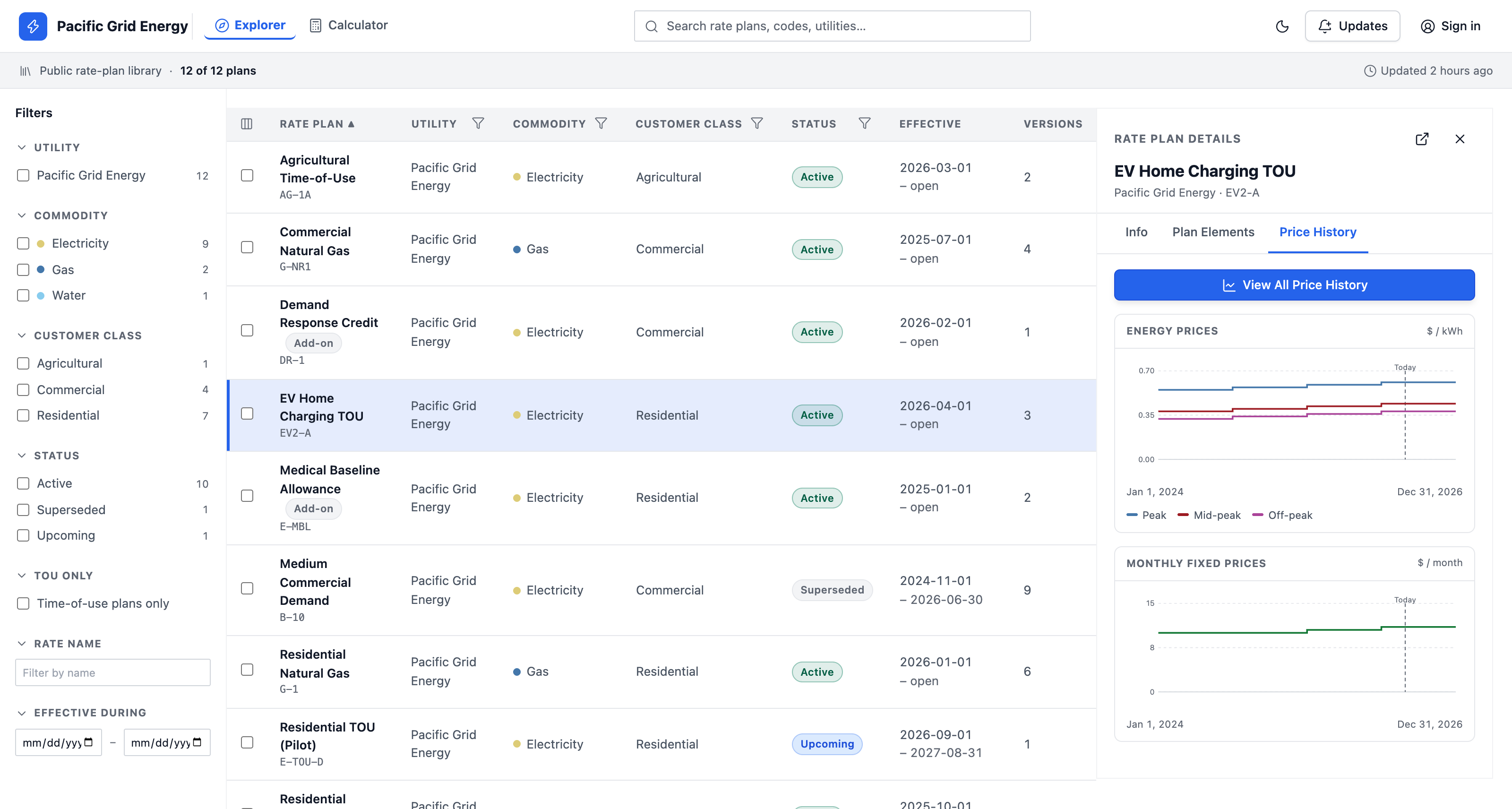Click the Sign in link
Screen dimensions: 1512x809
[x=1451, y=26]
